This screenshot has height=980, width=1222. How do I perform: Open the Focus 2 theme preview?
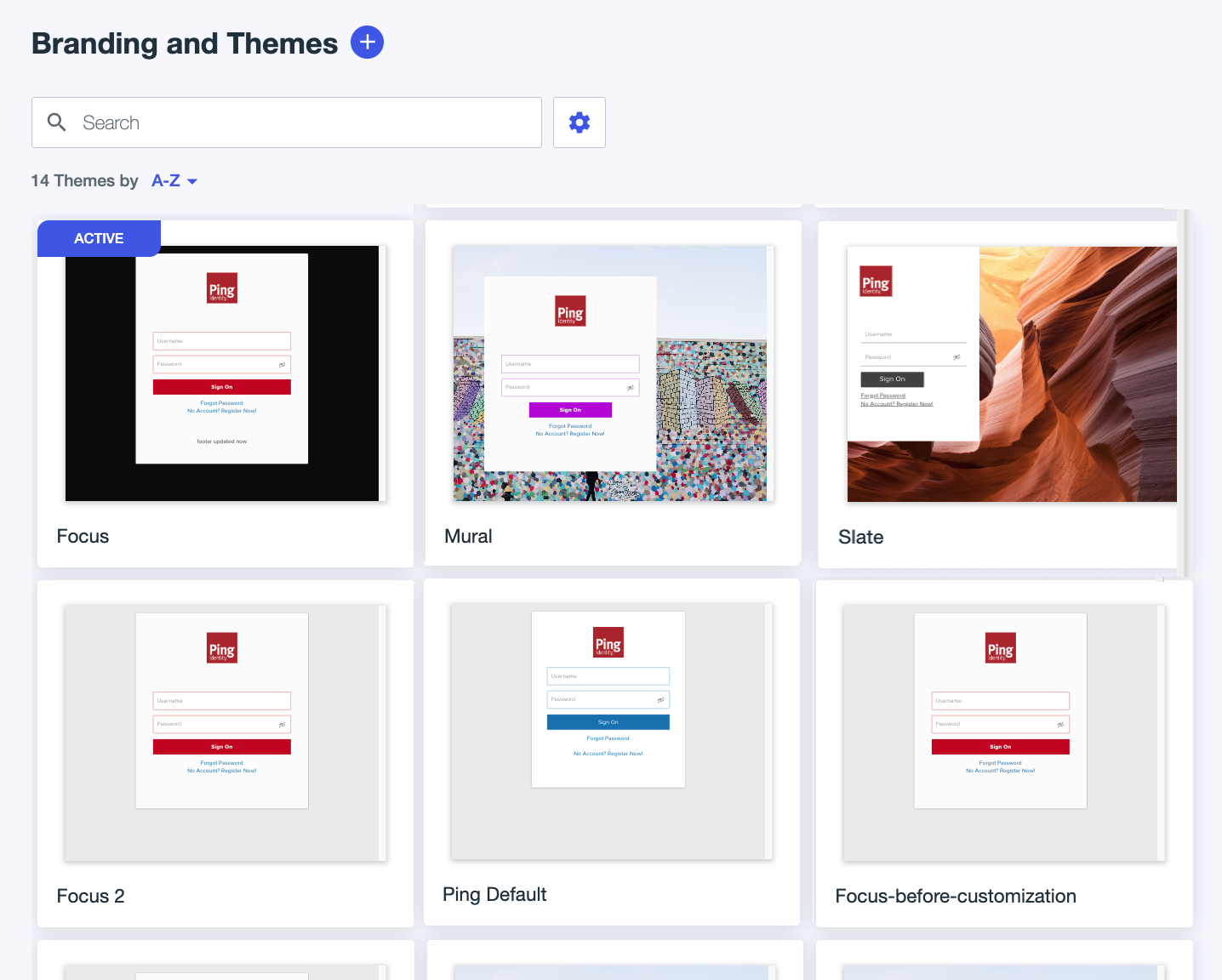point(222,732)
